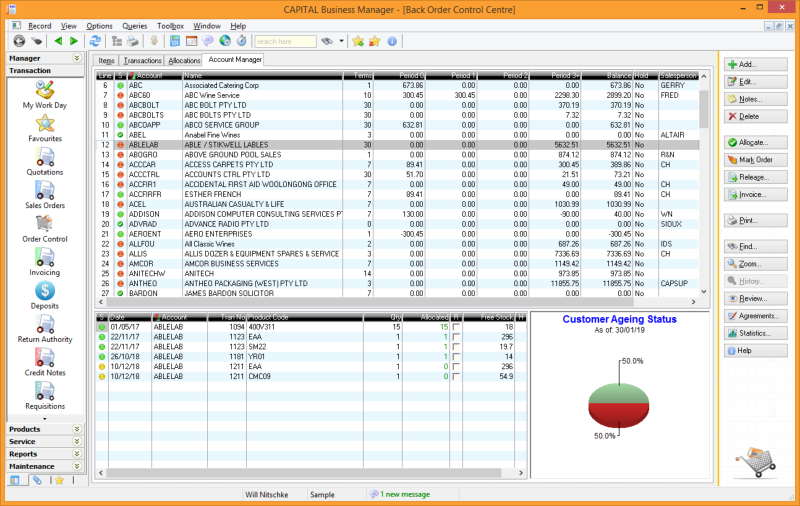The height and width of the screenshot is (506, 800).
Task: Open the Quotations module
Action: 45,162
